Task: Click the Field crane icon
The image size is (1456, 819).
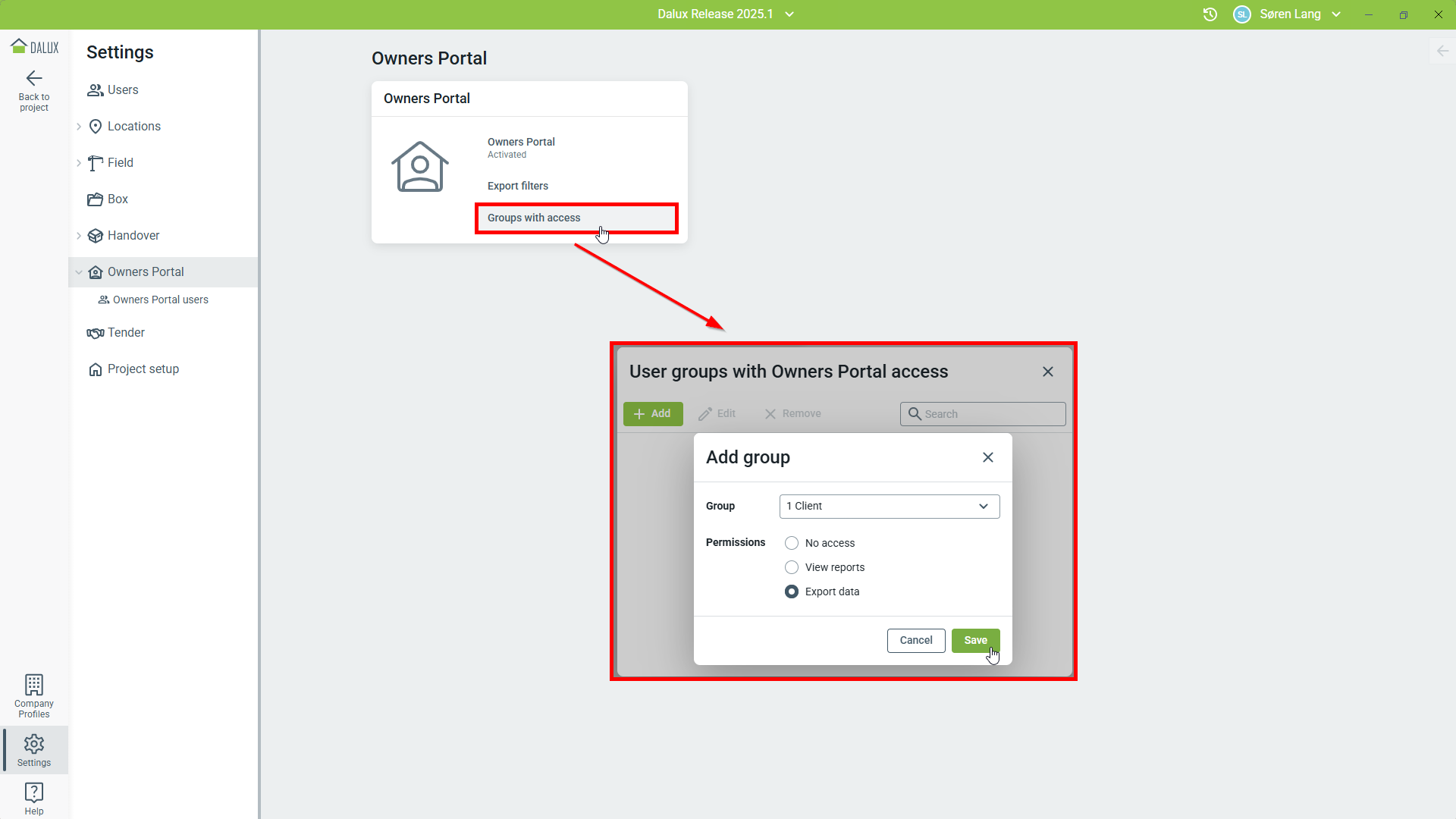Action: coord(96,163)
